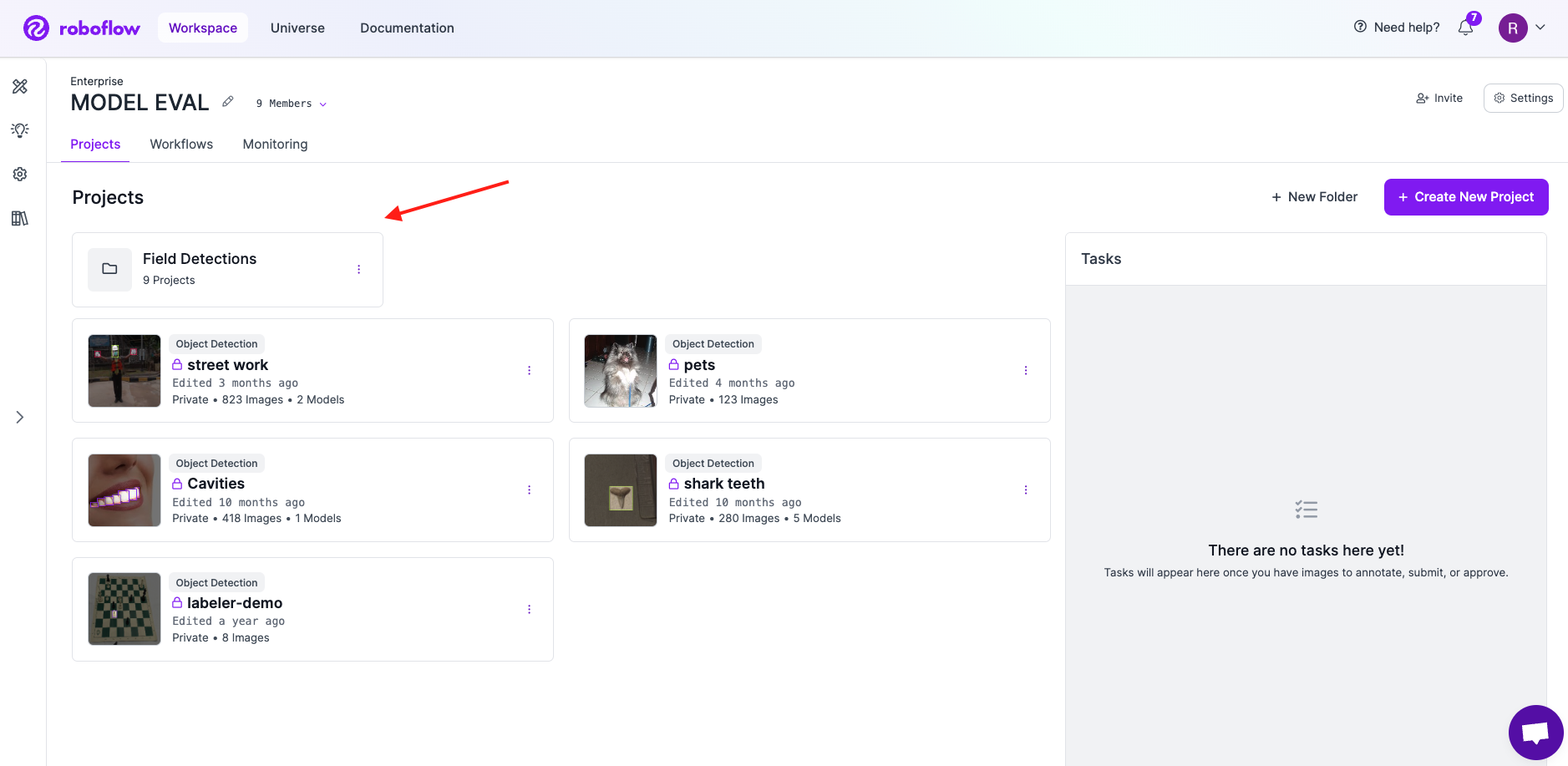This screenshot has width=1568, height=766.
Task: Expand the collapsed left sidebar
Action: tap(20, 417)
